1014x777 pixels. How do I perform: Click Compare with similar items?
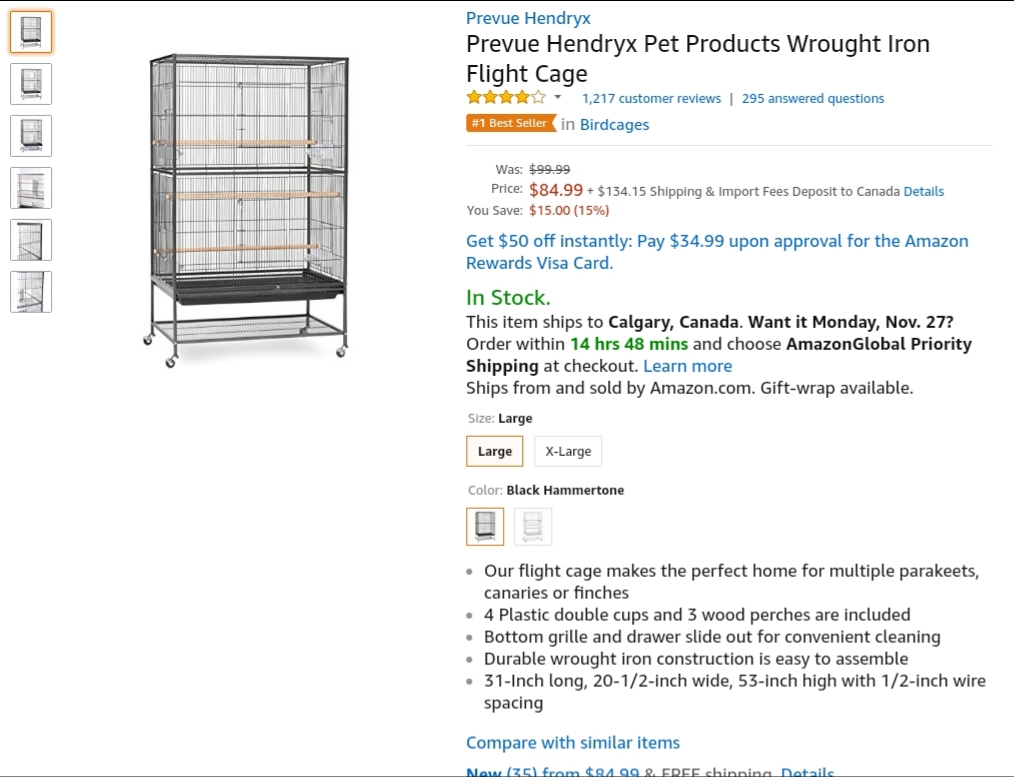coord(573,743)
